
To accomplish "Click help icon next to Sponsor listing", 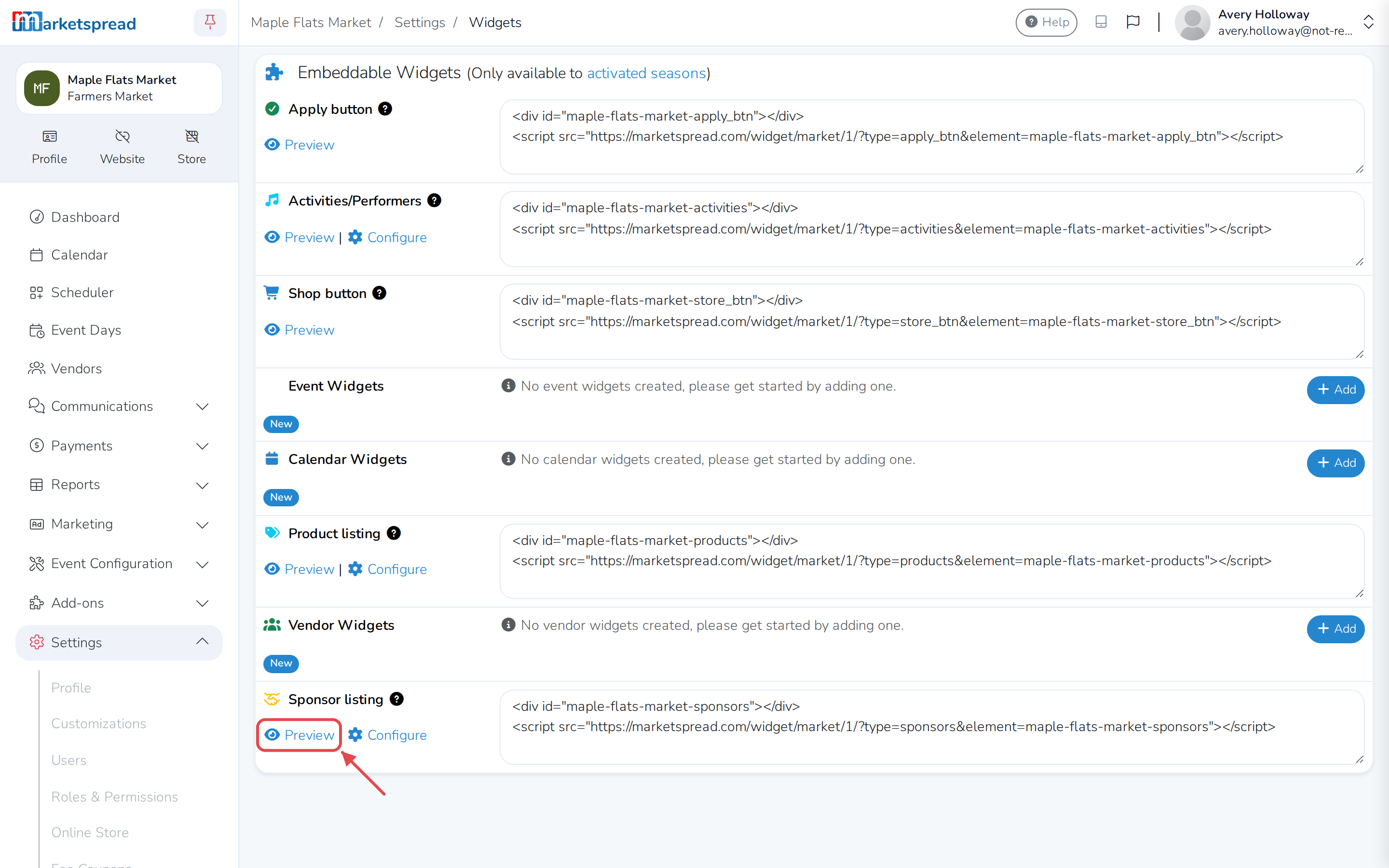I will tap(396, 699).
